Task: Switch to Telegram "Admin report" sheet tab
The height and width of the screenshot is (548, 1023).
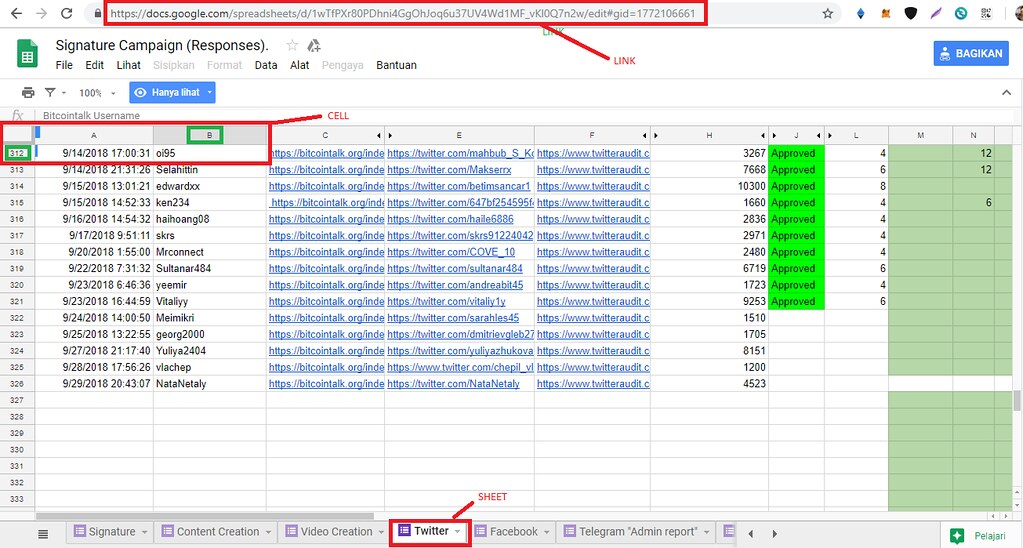Action: [638, 532]
